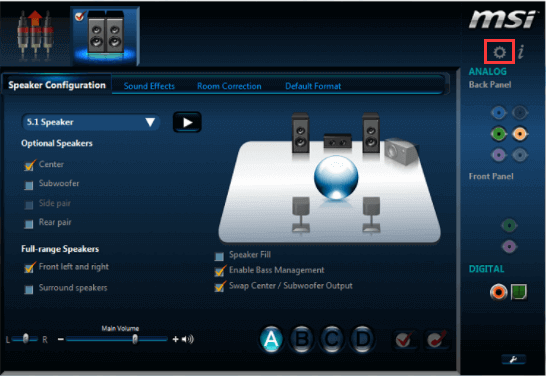This screenshot has width=546, height=376.
Task: Click the red checkmark with phone button
Action: pyautogui.click(x=437, y=339)
